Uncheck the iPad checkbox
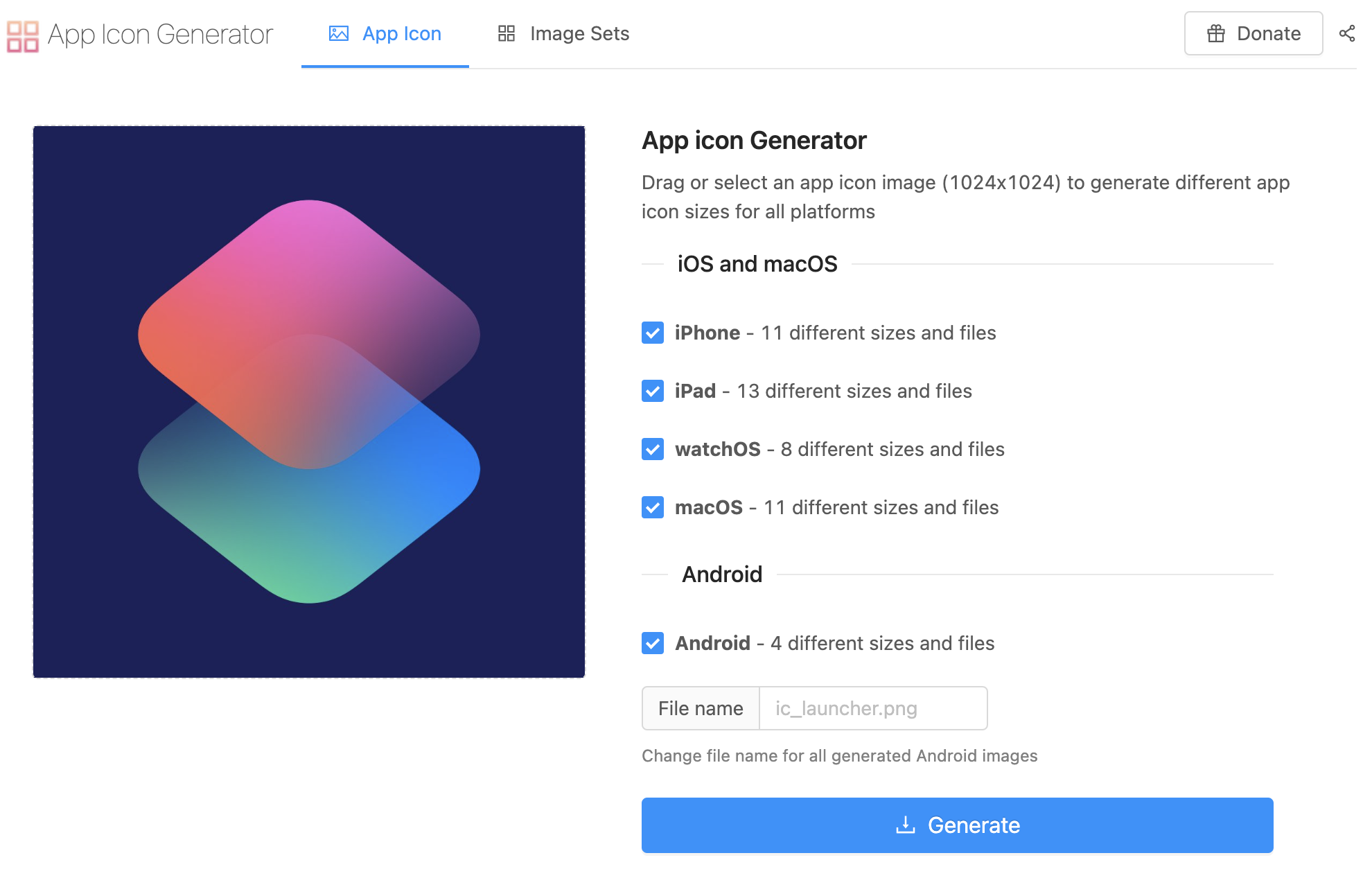The height and width of the screenshot is (887, 1372). 652,391
